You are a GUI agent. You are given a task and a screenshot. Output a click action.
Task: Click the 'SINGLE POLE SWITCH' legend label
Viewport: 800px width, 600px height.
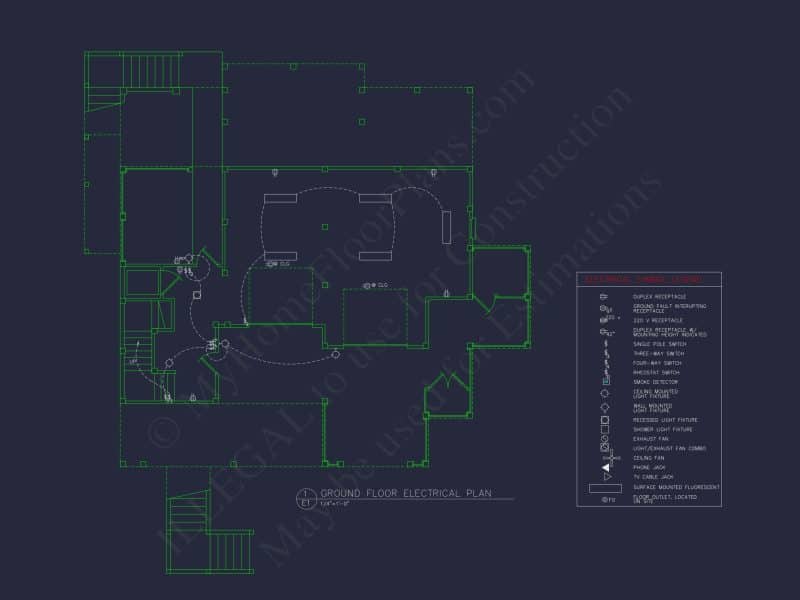(660, 344)
